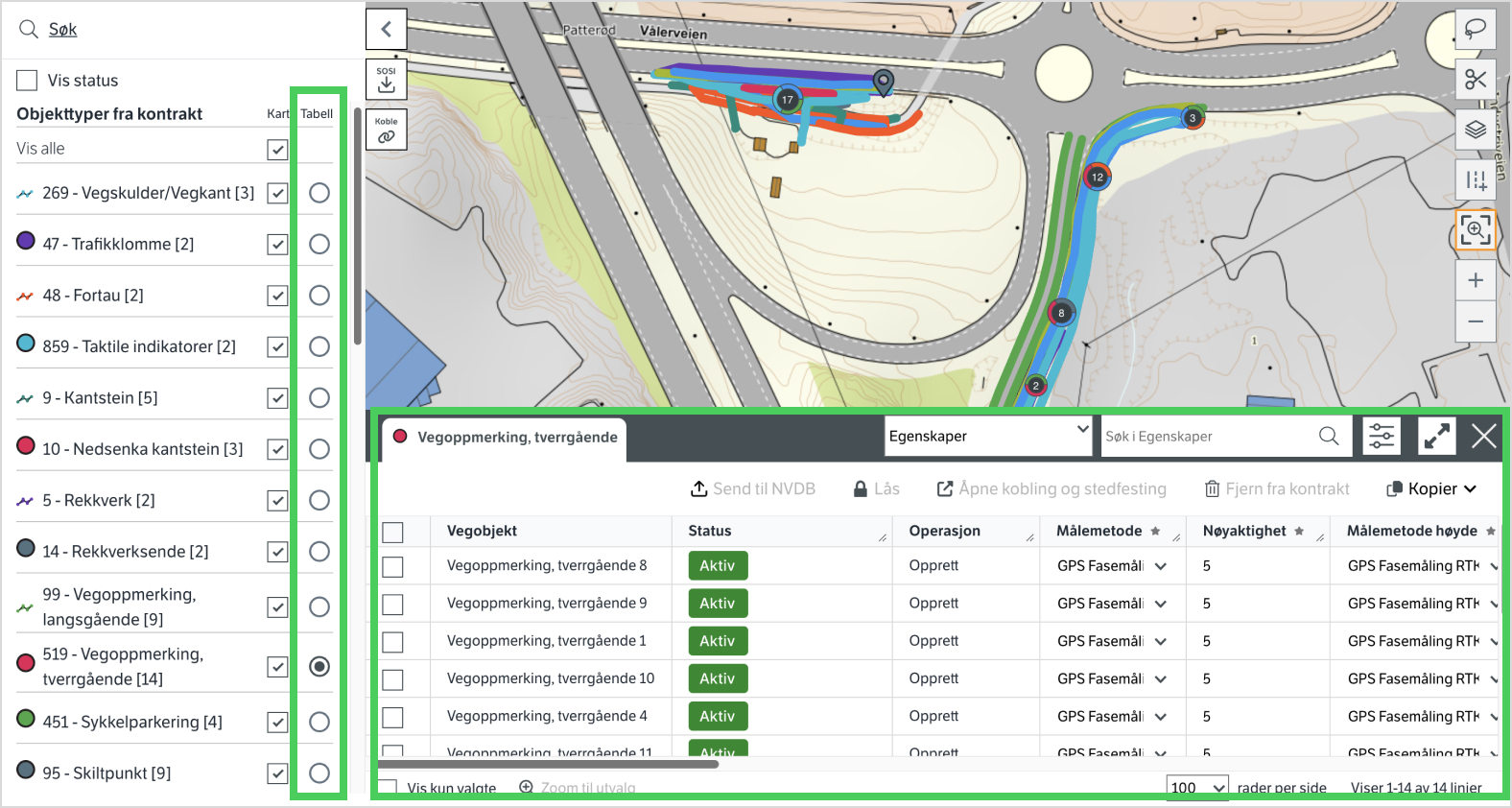Expand table panel to fullscreen
Image resolution: width=1512 pixels, height=808 pixels.
click(x=1436, y=437)
